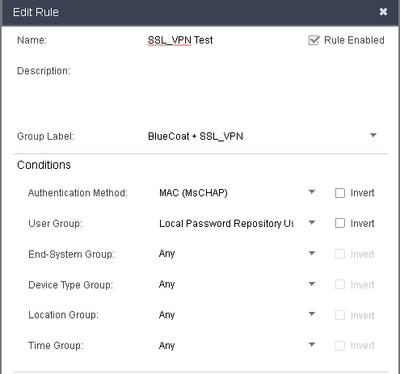400x374 pixels.
Task: Click the Location Group Invert checkbox
Action: (x=340, y=315)
